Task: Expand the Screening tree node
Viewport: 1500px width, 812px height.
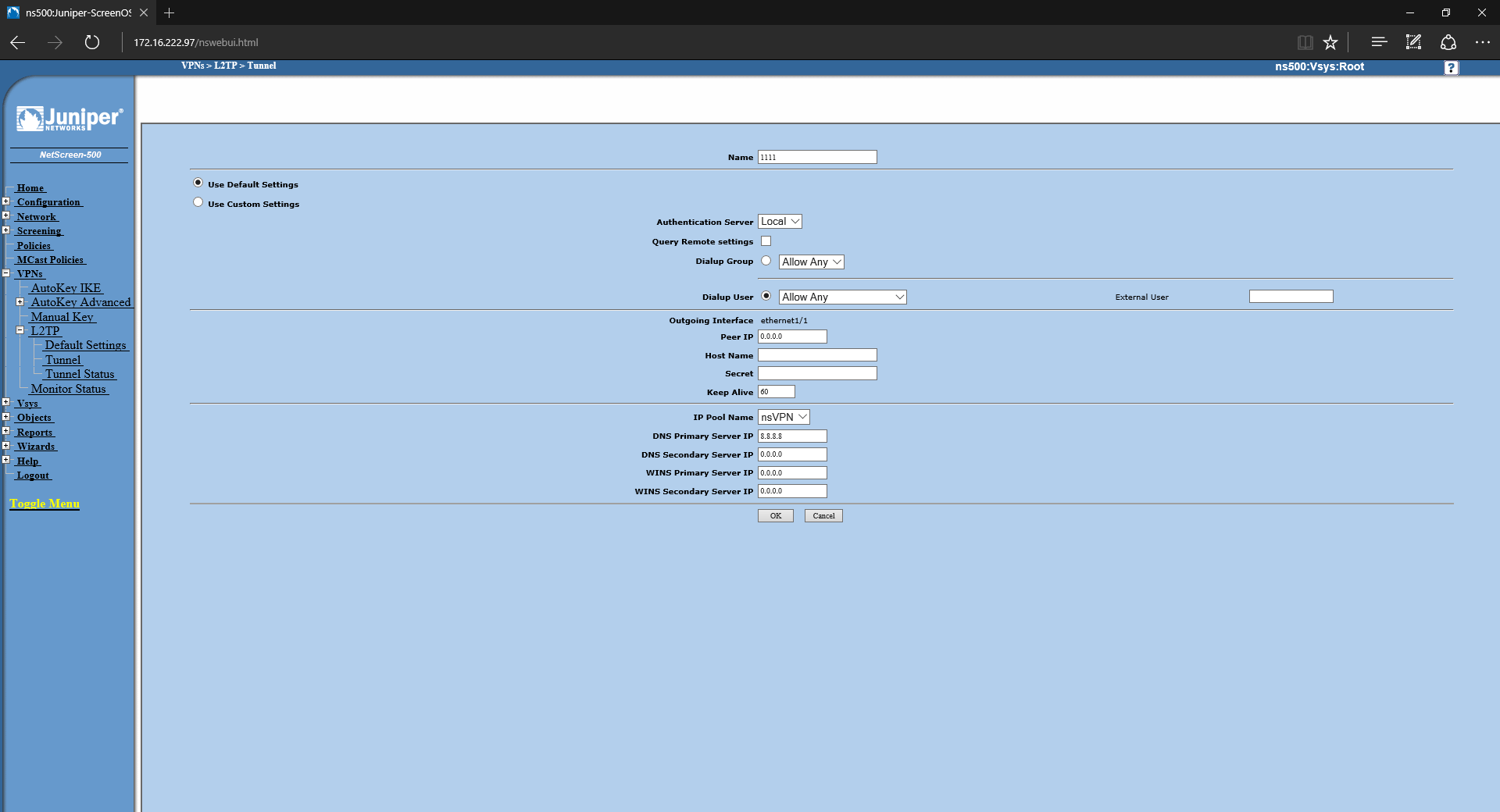Action: point(6,230)
